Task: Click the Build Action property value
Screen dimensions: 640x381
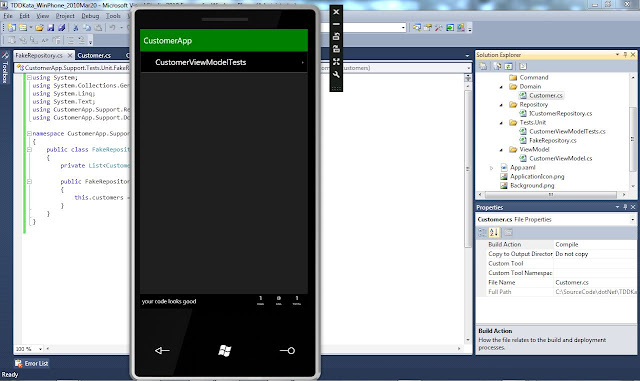Action: [x=595, y=244]
